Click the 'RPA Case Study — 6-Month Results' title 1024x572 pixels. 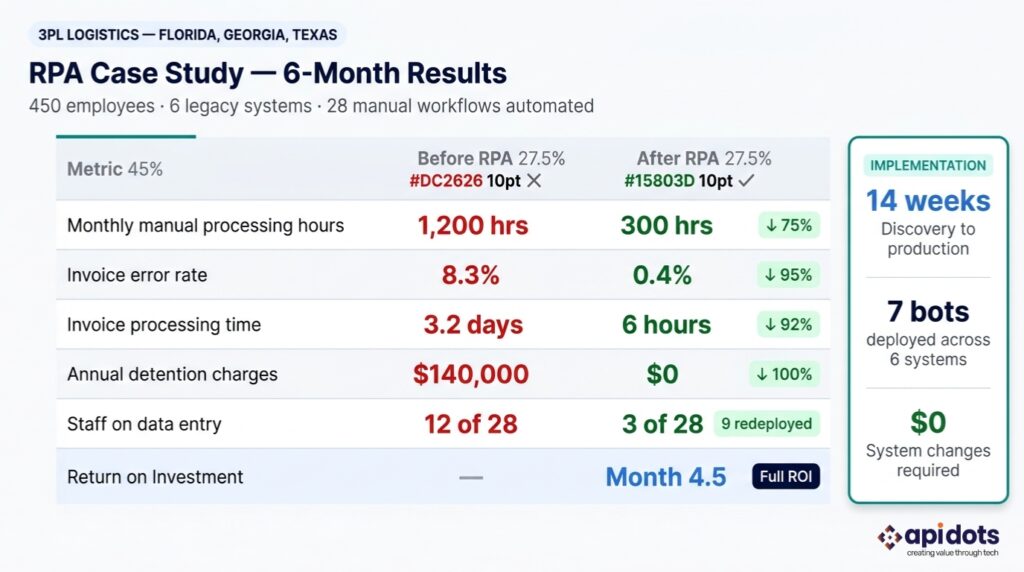268,73
